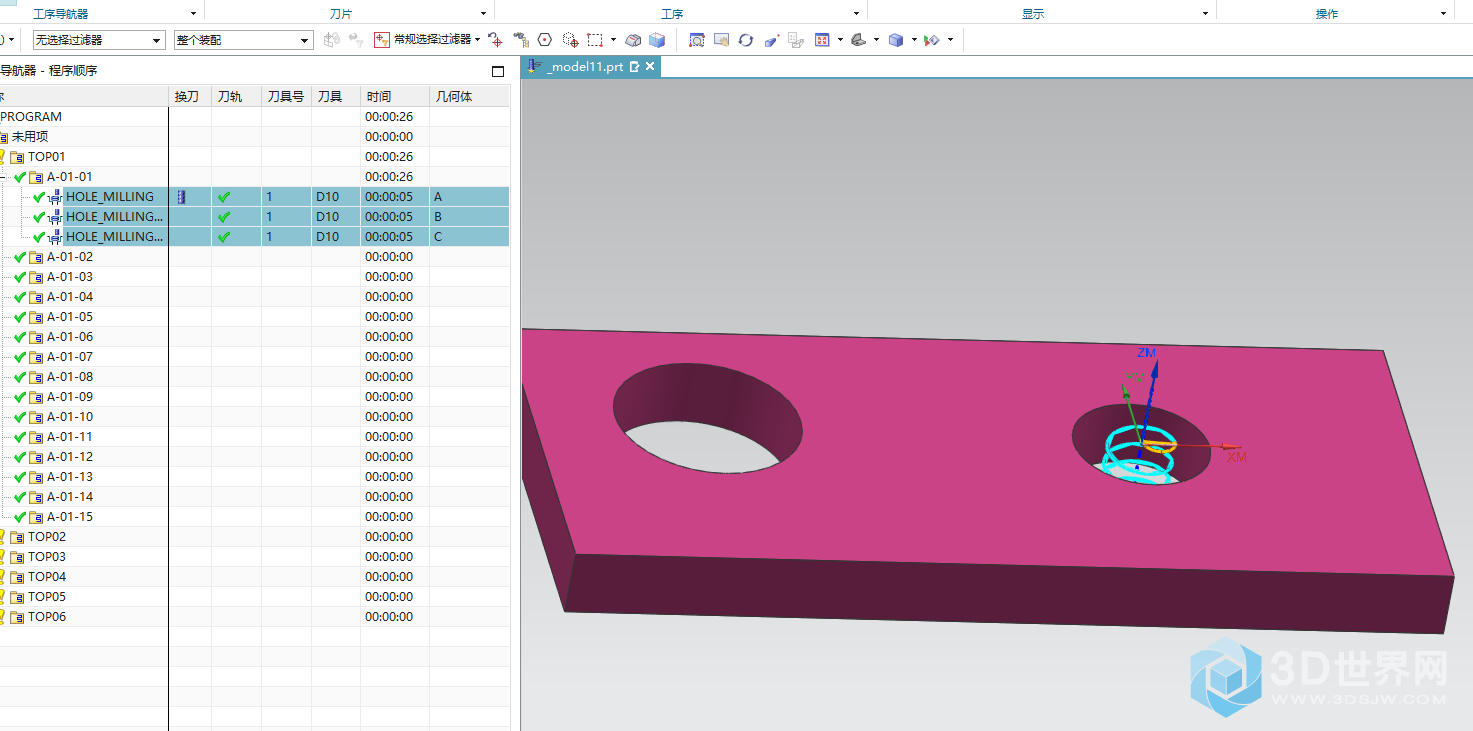The width and height of the screenshot is (1473, 731).
Task: Click the blue cube toolbar icon
Action: (x=657, y=40)
